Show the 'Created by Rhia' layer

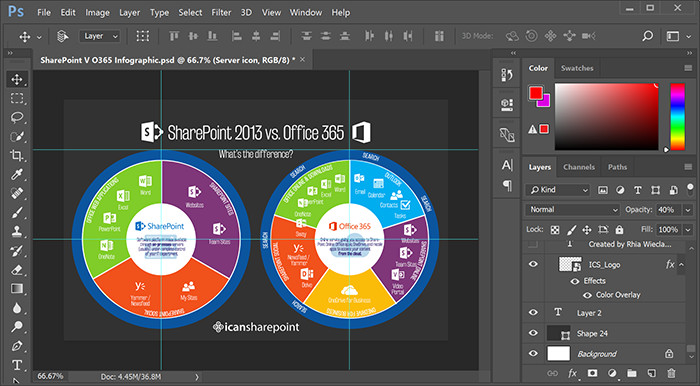533,244
